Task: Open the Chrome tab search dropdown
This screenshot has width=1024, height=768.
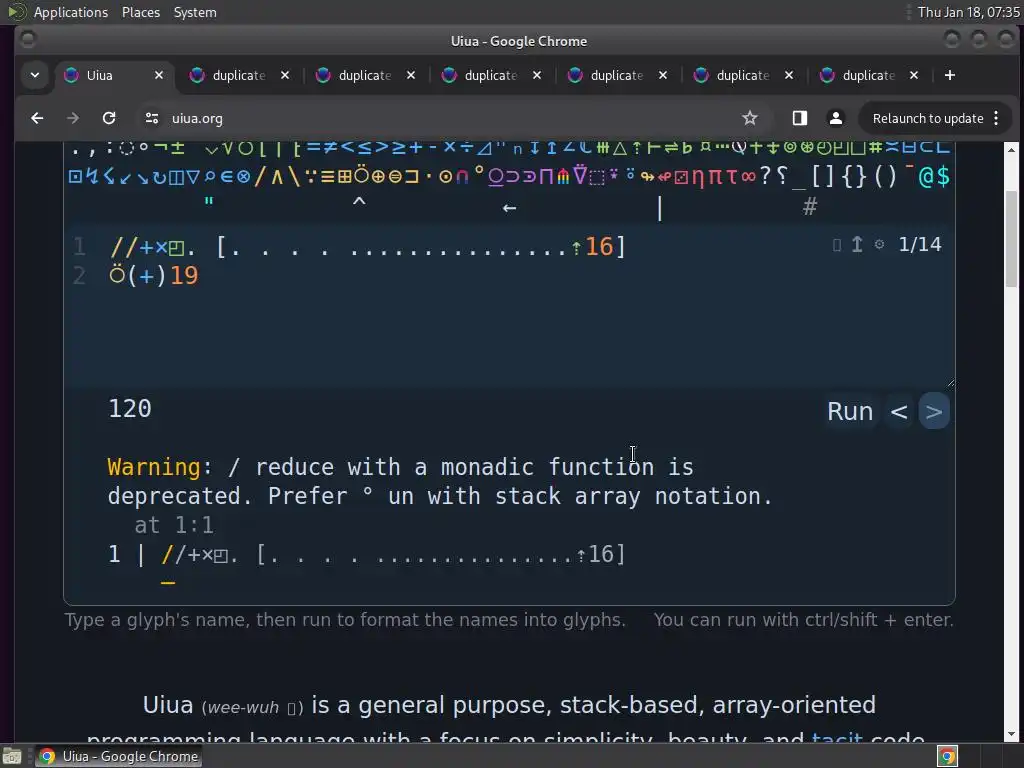Action: pyautogui.click(x=35, y=75)
